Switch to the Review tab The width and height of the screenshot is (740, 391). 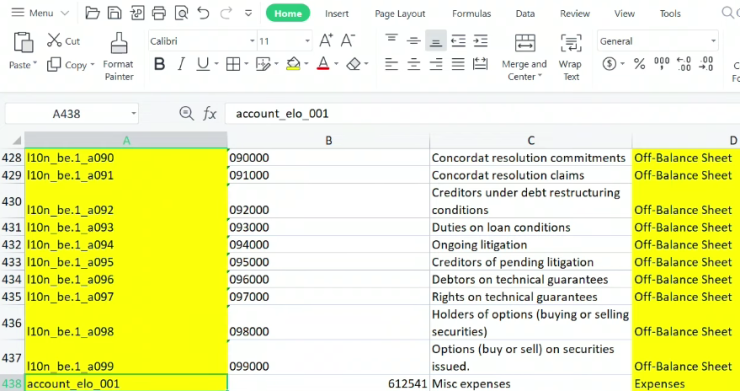[x=575, y=14]
